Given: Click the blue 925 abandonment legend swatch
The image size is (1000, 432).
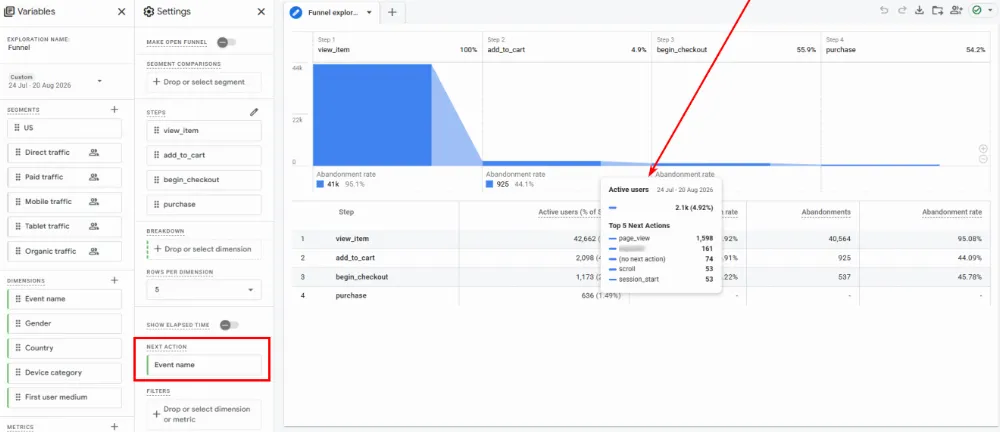Looking at the screenshot, I should pos(490,184).
